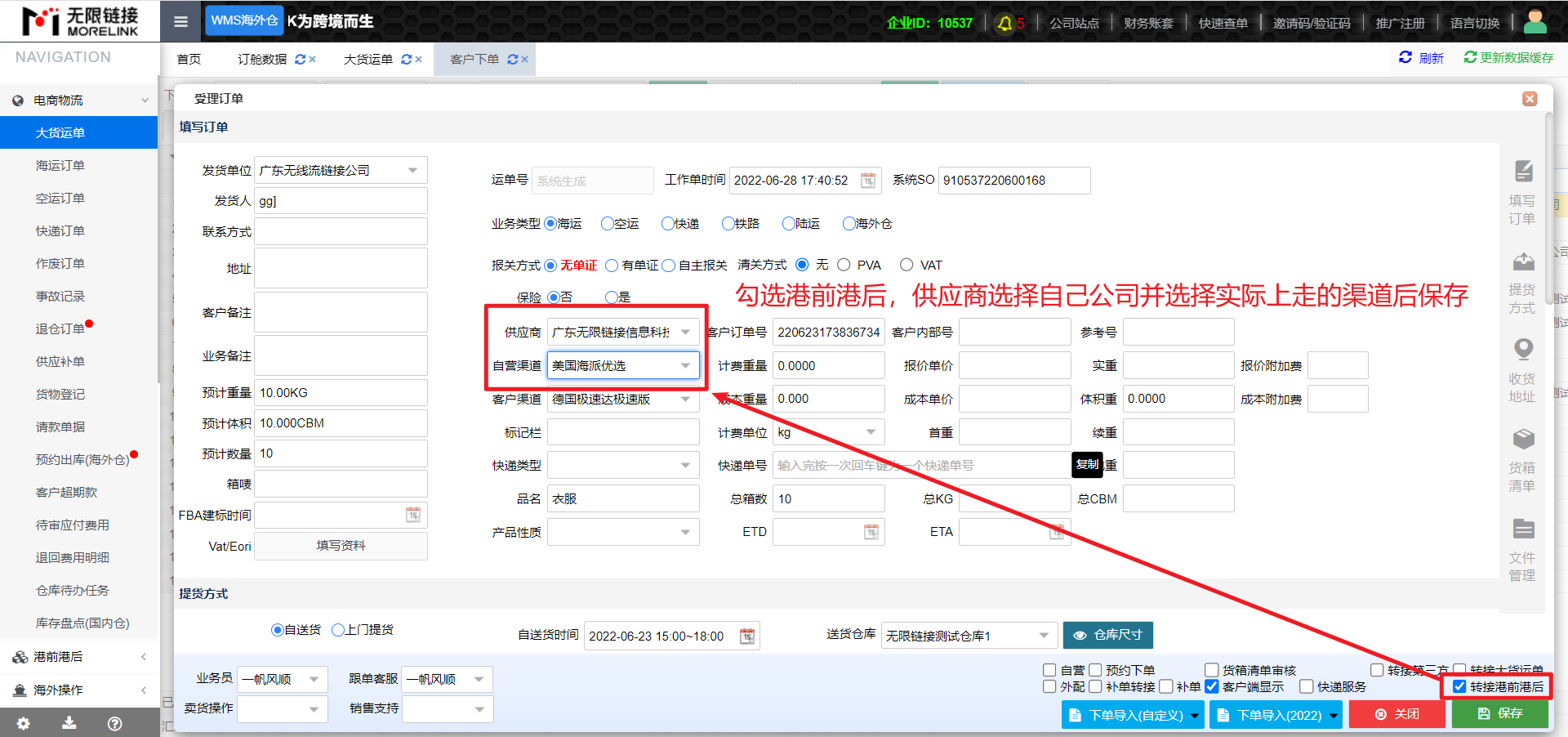This screenshot has height=737, width=1568.
Task: Open the notification bell icon
Action: [1005, 23]
